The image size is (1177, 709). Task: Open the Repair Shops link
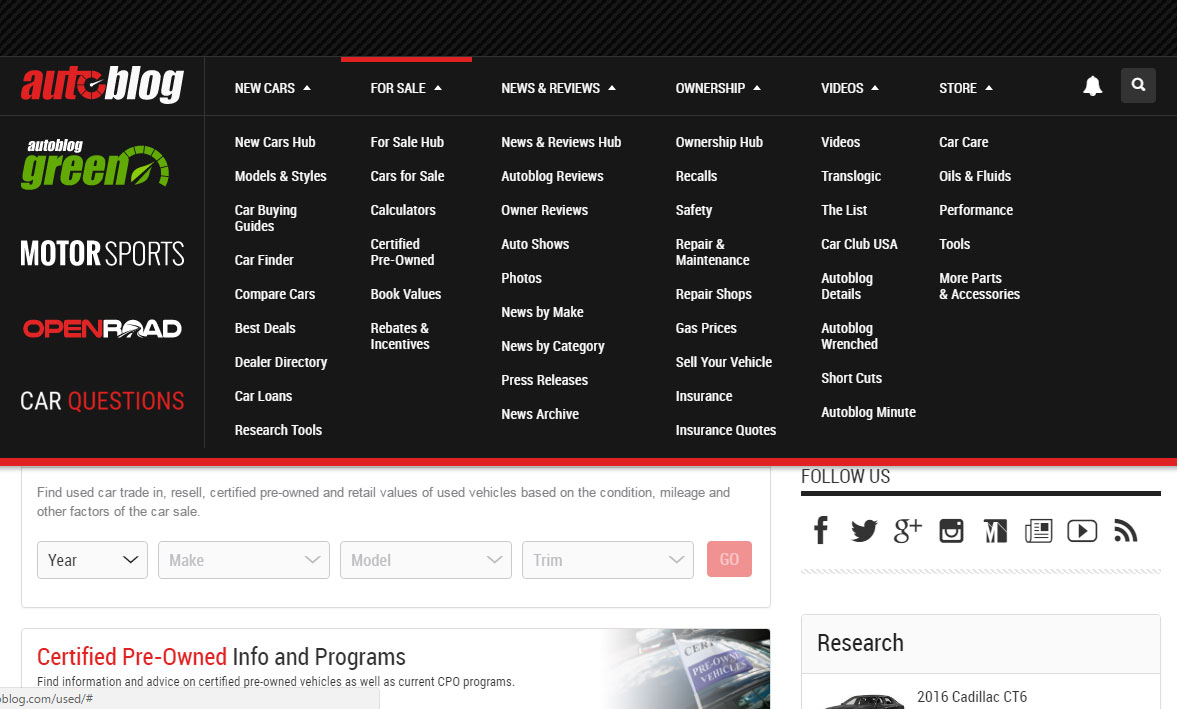click(x=713, y=294)
